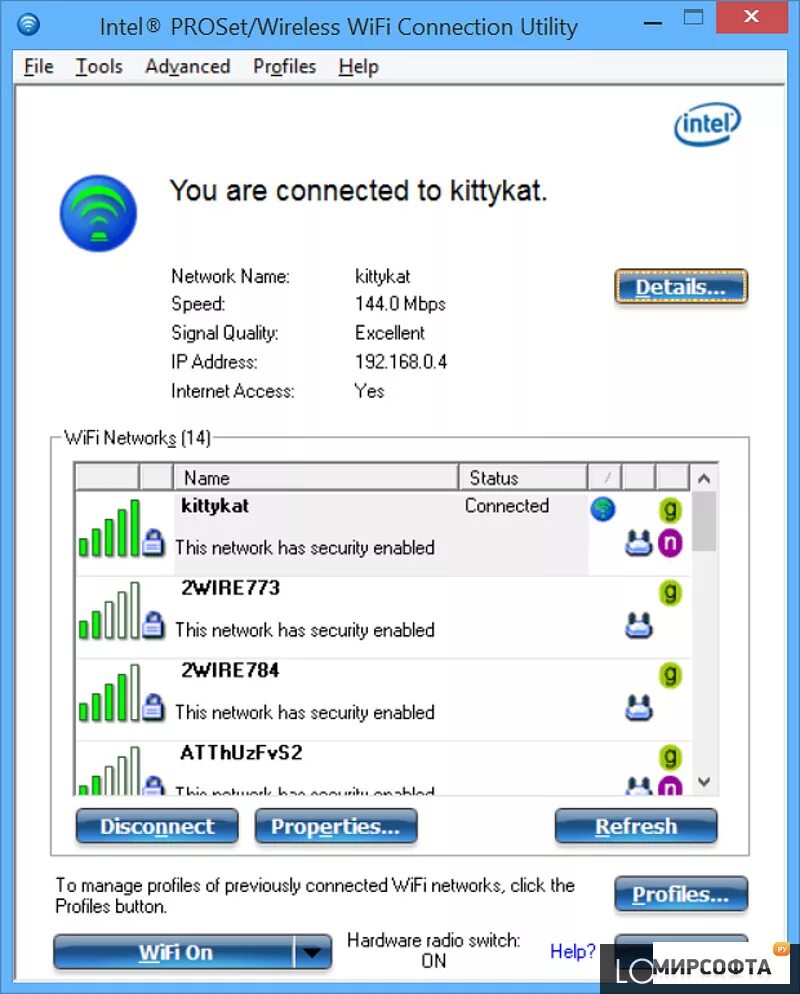Click the network list scrollbar thumb
The width and height of the screenshot is (800, 994).
pos(704,522)
